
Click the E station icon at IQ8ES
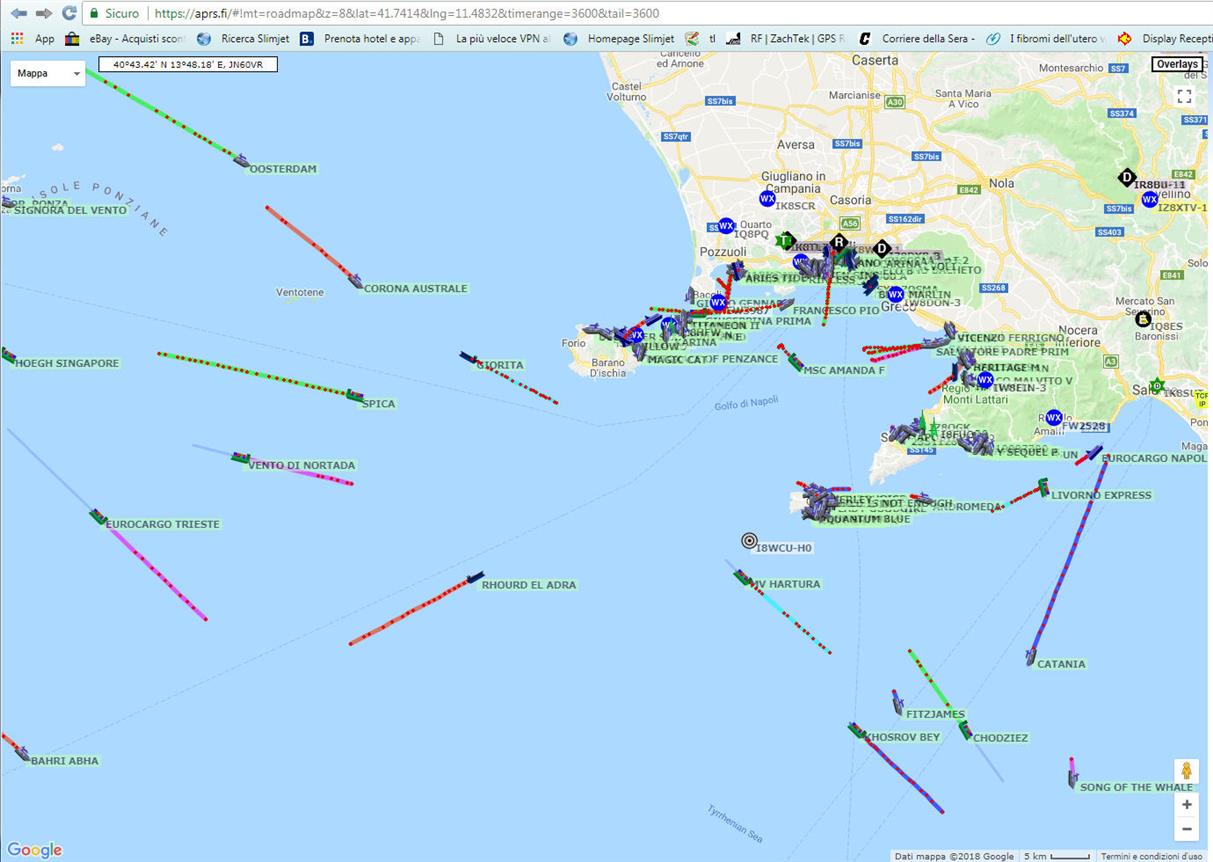click(x=1143, y=319)
